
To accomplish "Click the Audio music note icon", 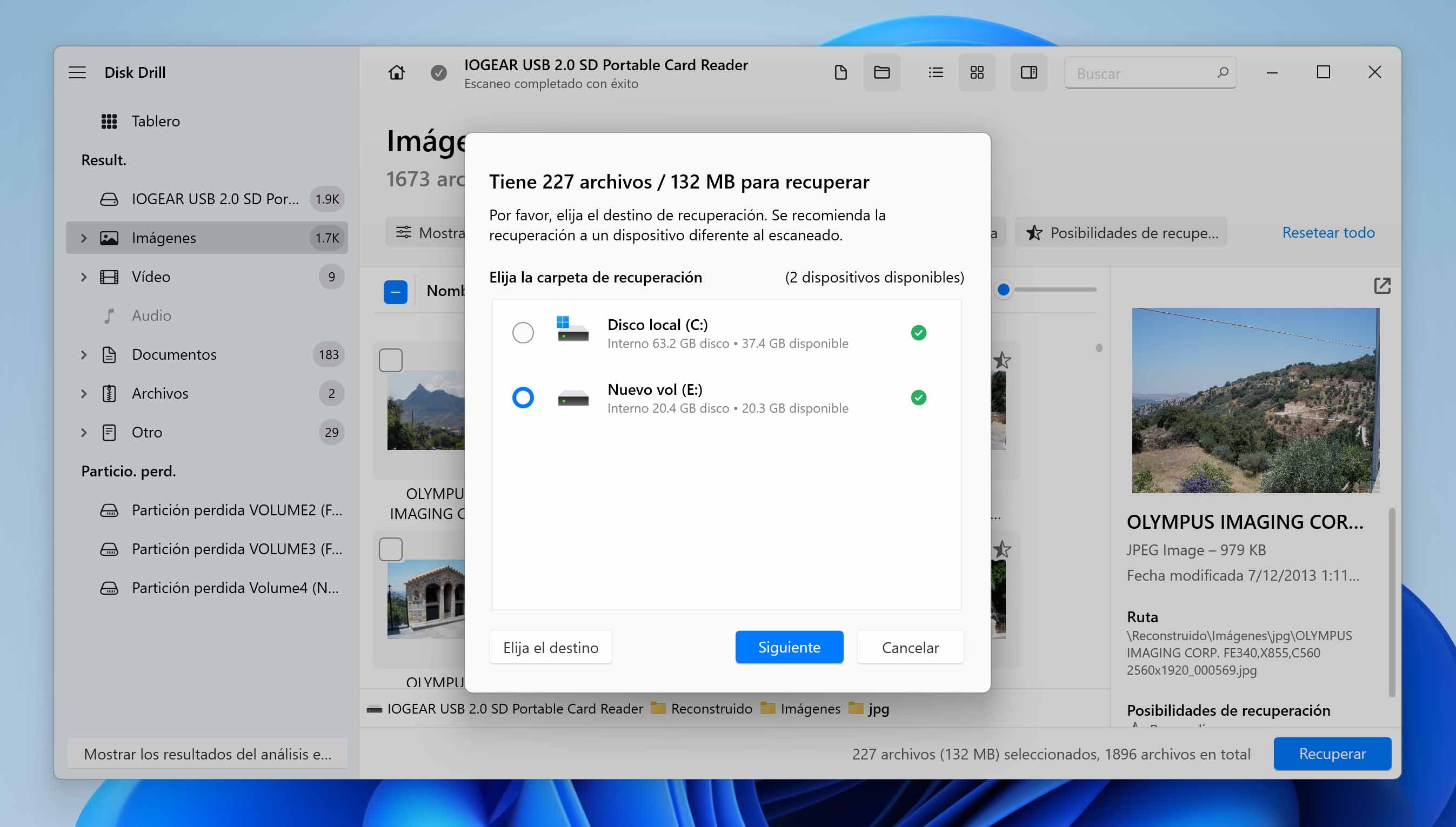I will coord(109,315).
